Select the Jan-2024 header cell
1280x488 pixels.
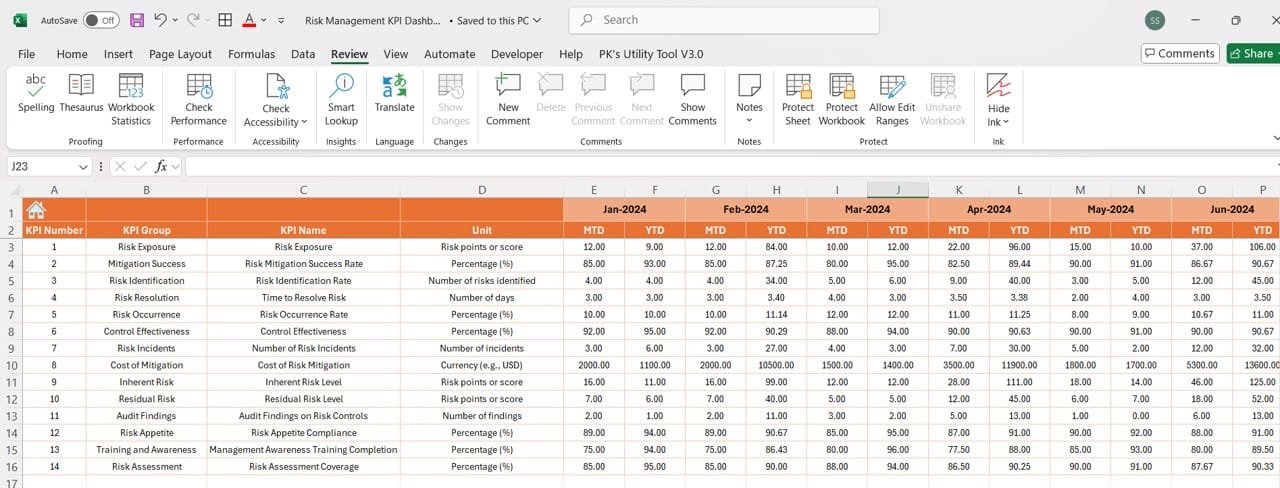624,210
